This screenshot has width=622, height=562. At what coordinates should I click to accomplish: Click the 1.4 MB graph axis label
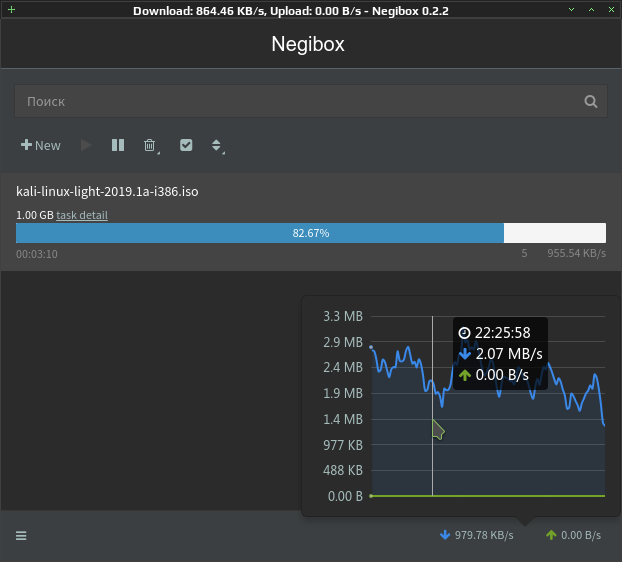click(x=343, y=419)
